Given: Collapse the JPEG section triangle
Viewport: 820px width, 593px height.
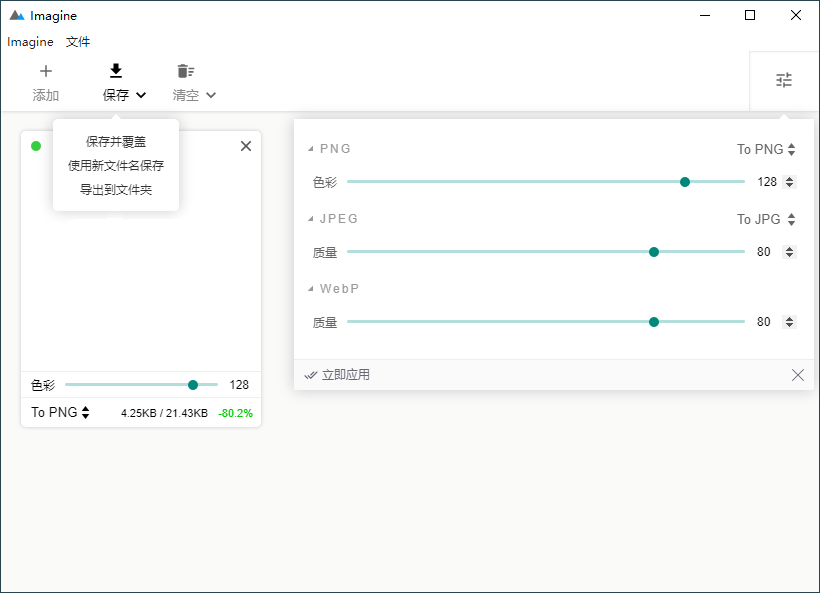Looking at the screenshot, I should click(310, 219).
